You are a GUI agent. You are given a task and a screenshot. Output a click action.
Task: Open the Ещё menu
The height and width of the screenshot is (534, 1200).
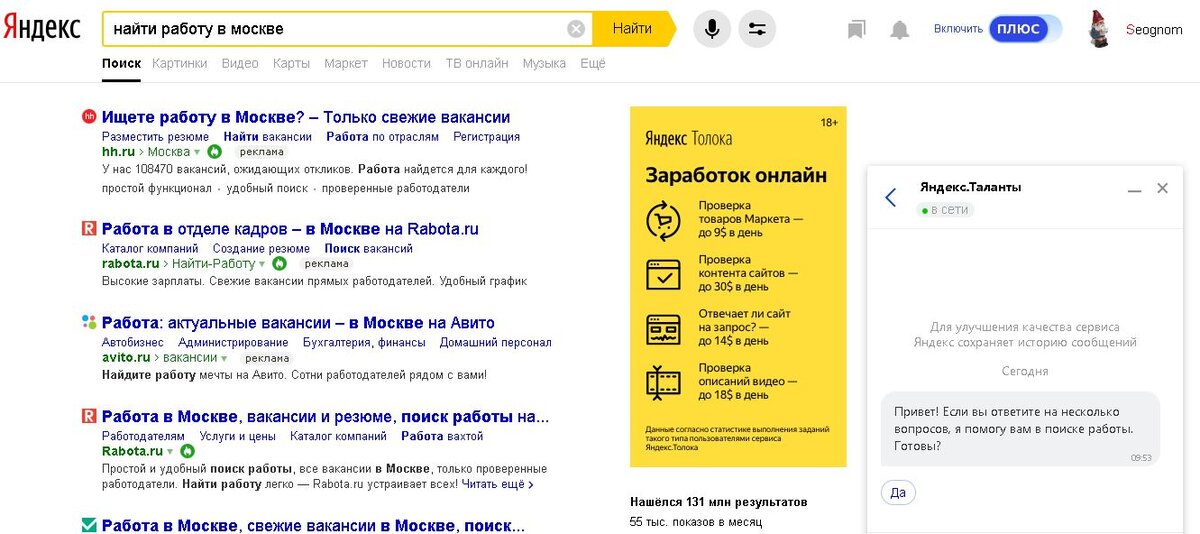pyautogui.click(x=593, y=63)
